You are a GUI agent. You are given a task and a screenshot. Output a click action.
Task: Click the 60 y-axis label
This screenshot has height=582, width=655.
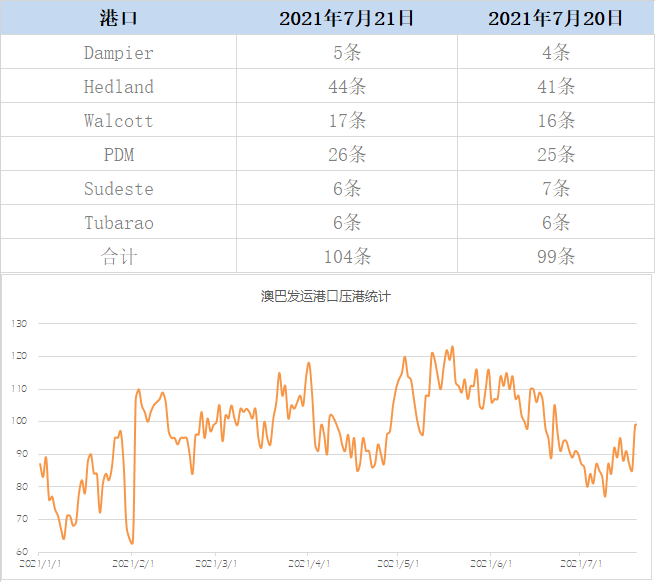22,552
